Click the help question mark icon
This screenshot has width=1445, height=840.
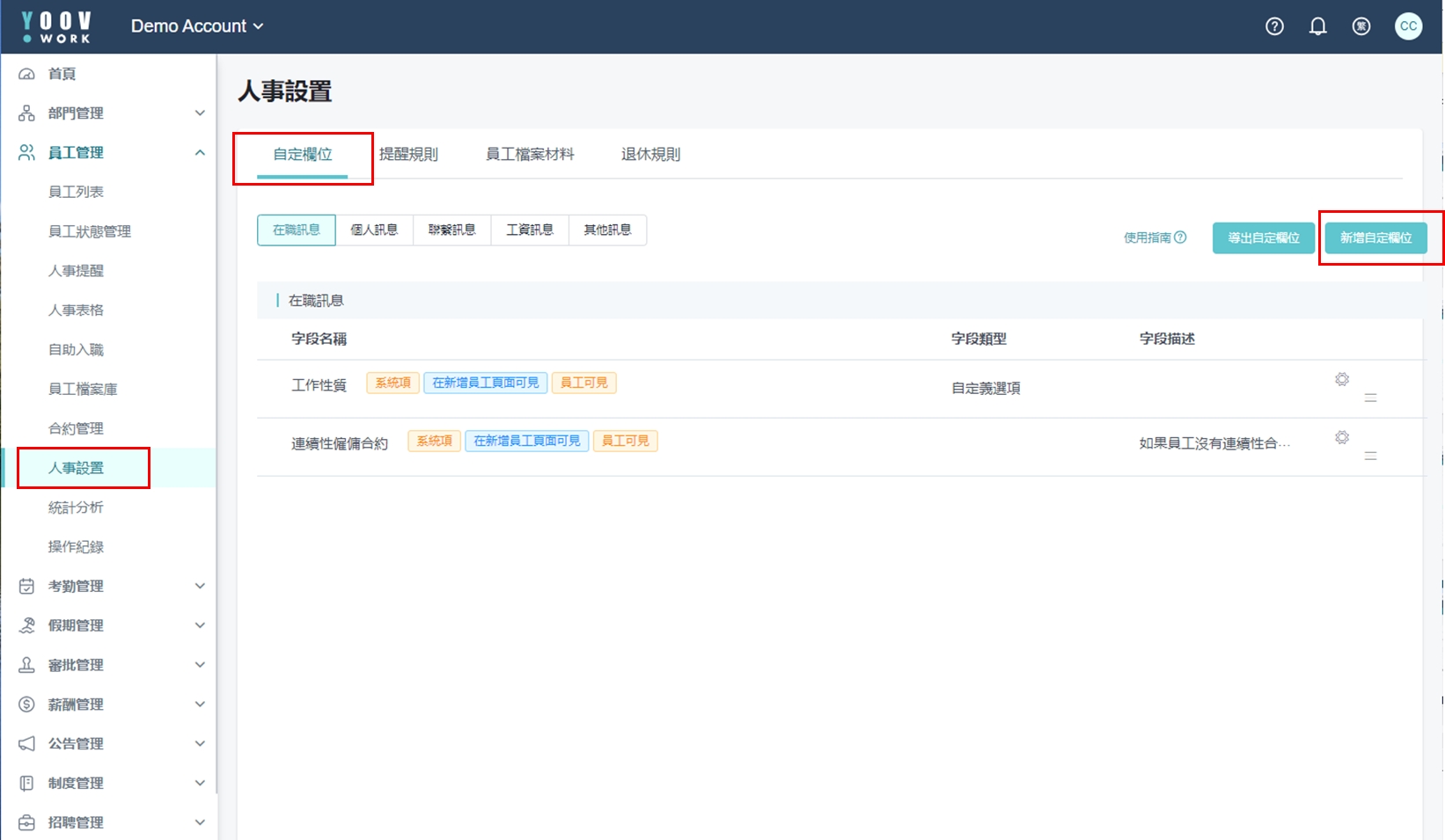coord(1274,26)
